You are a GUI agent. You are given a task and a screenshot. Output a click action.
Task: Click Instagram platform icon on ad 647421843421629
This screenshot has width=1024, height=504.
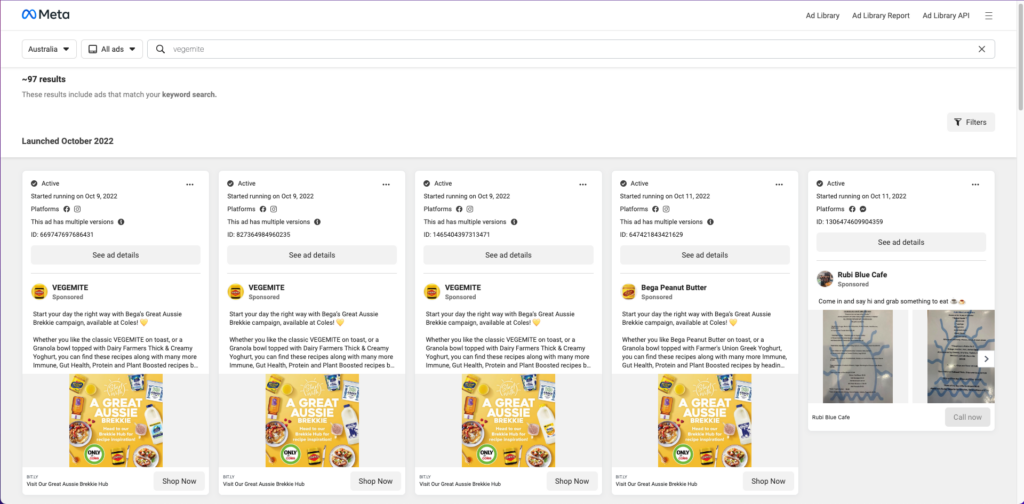point(666,209)
